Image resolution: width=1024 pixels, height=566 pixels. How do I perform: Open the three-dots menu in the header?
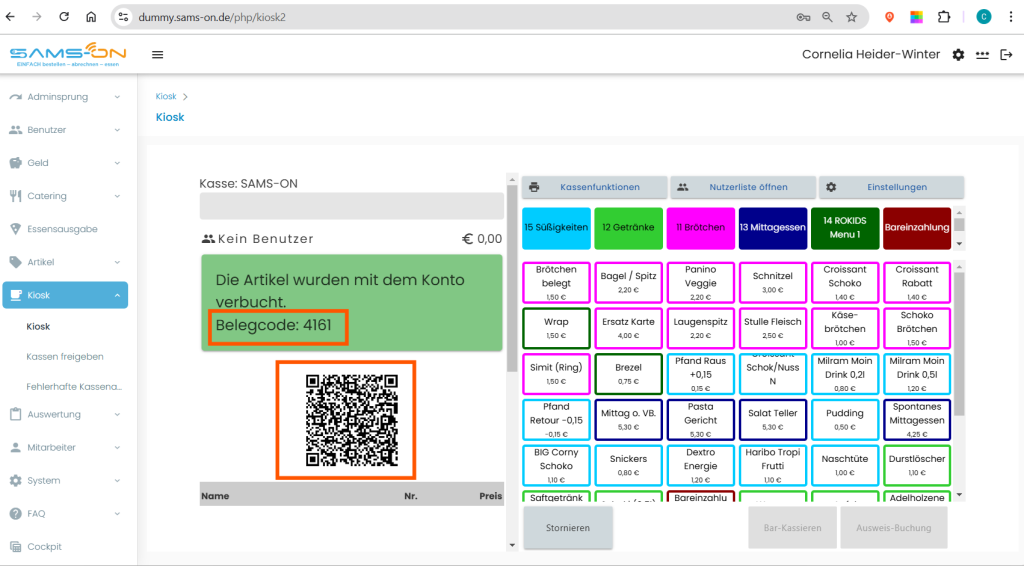982,55
